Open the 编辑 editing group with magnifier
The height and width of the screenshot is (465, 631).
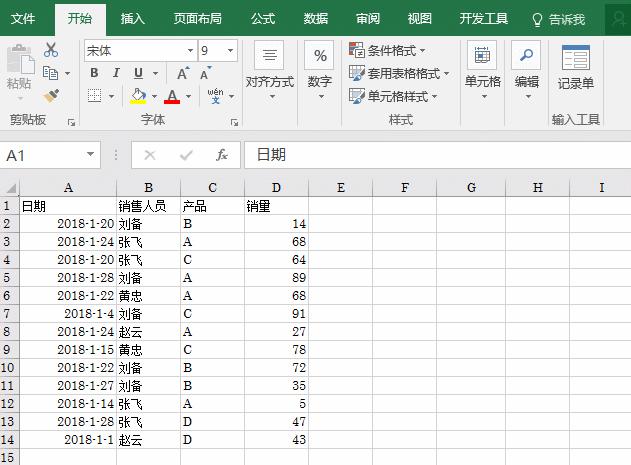point(527,71)
